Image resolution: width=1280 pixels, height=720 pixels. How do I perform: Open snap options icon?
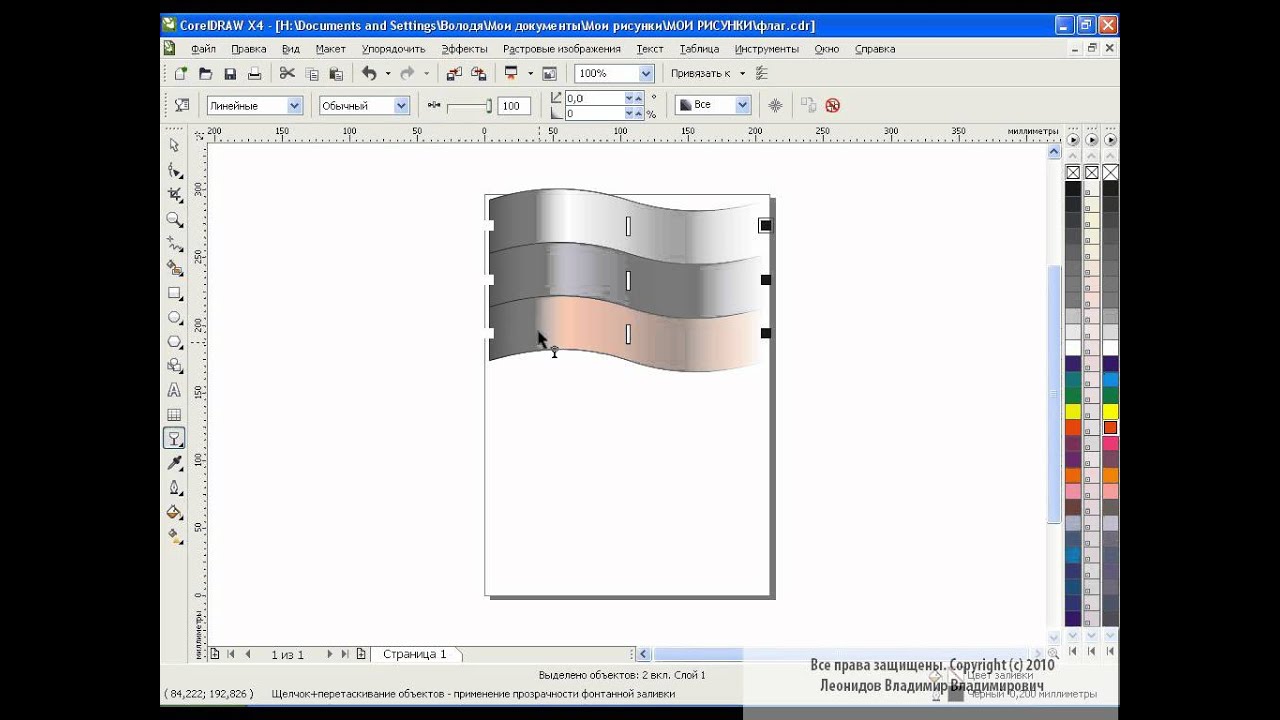tap(761, 74)
